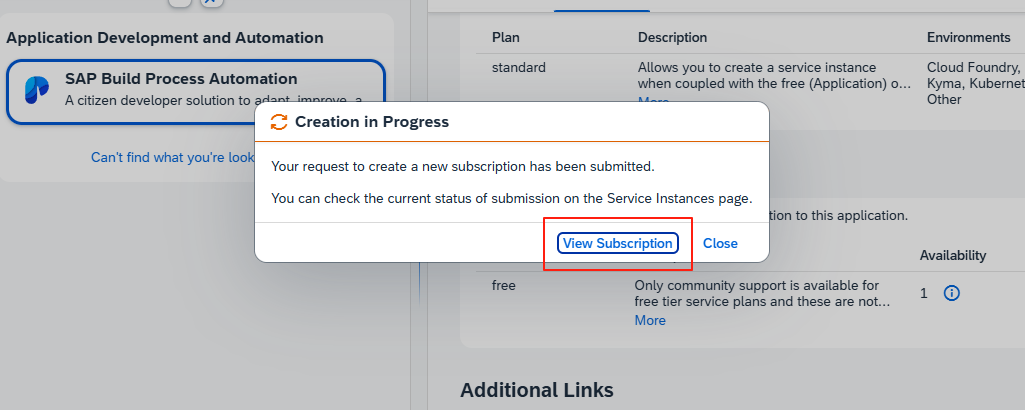Close the Creation in Progress dialog
The height and width of the screenshot is (410, 1025).
click(720, 243)
